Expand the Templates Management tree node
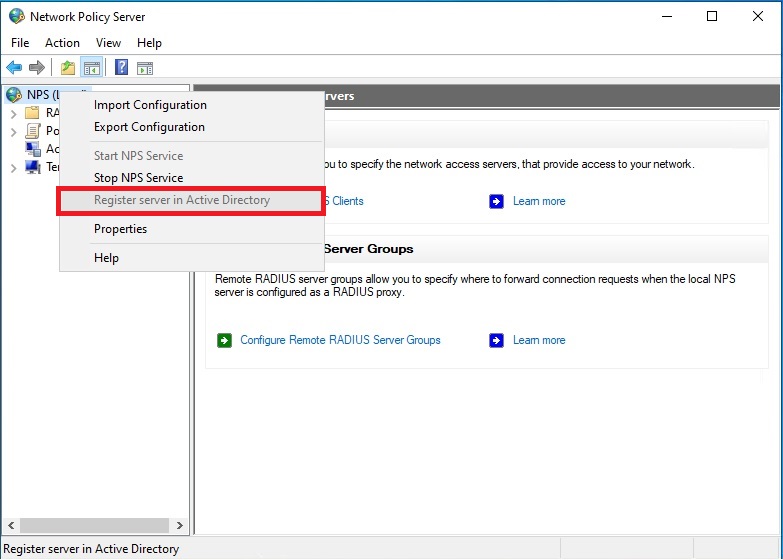 (13, 168)
